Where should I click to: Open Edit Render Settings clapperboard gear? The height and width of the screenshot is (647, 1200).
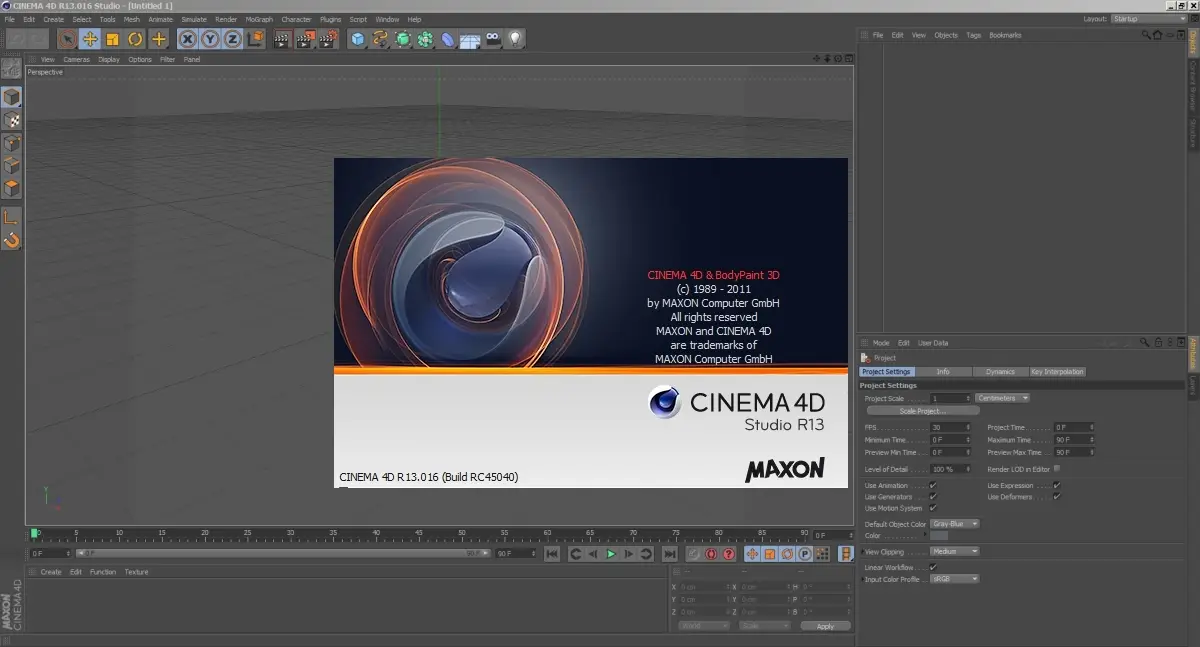coord(328,39)
